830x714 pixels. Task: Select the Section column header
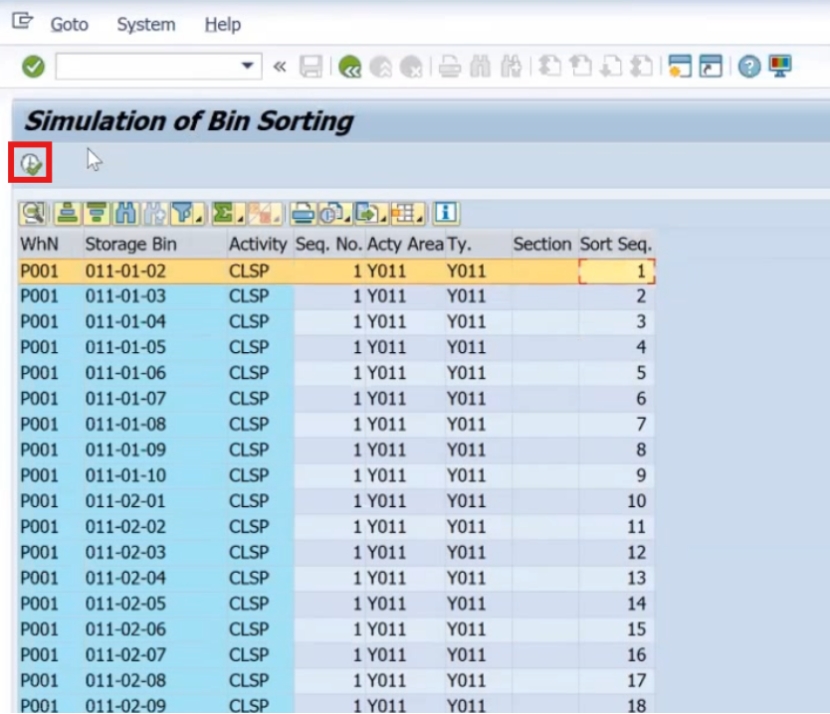tap(543, 245)
